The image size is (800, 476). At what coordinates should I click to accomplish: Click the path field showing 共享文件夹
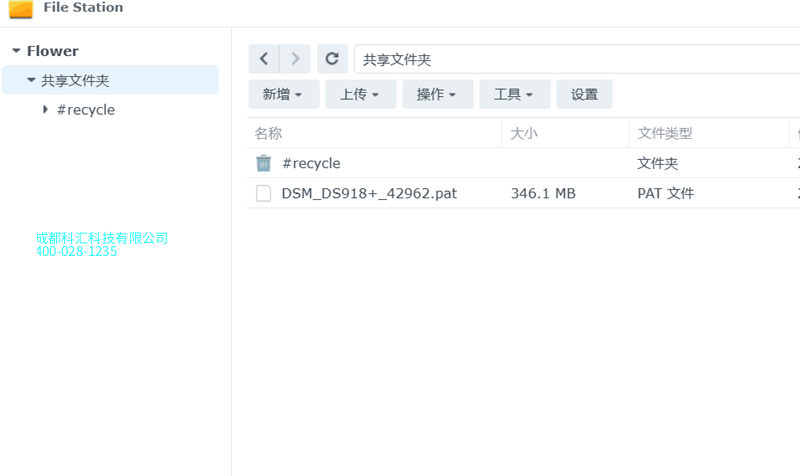(x=577, y=59)
